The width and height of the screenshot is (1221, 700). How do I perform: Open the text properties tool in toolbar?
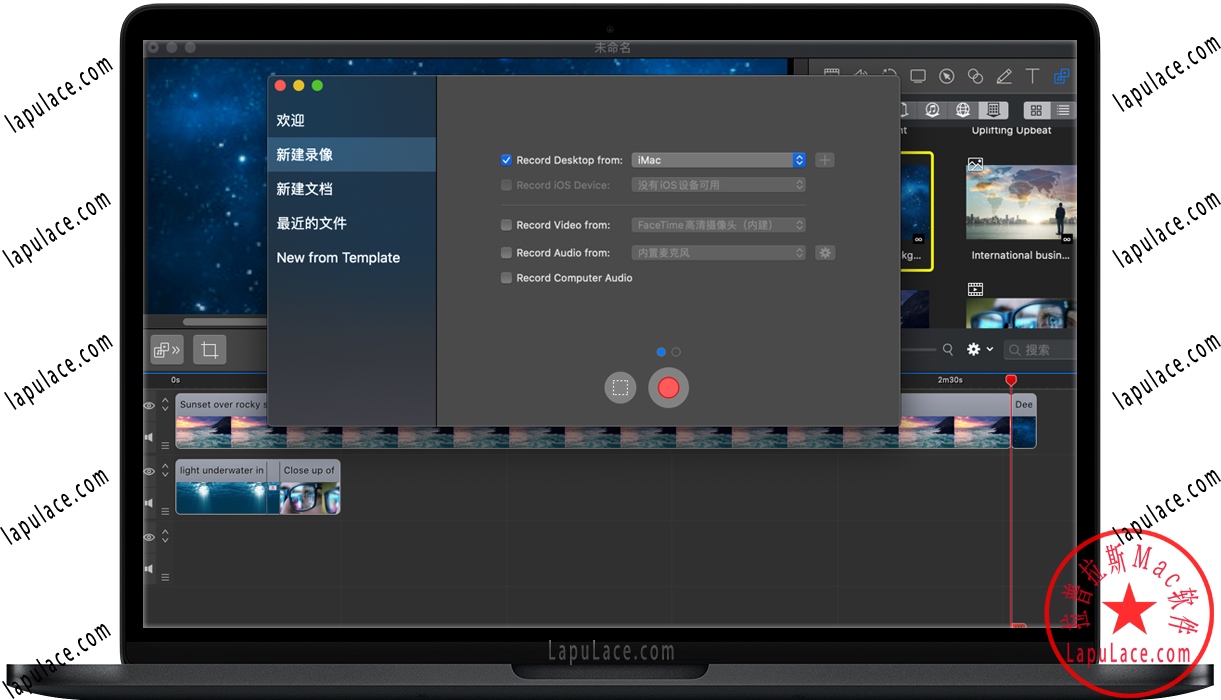pyautogui.click(x=1033, y=76)
